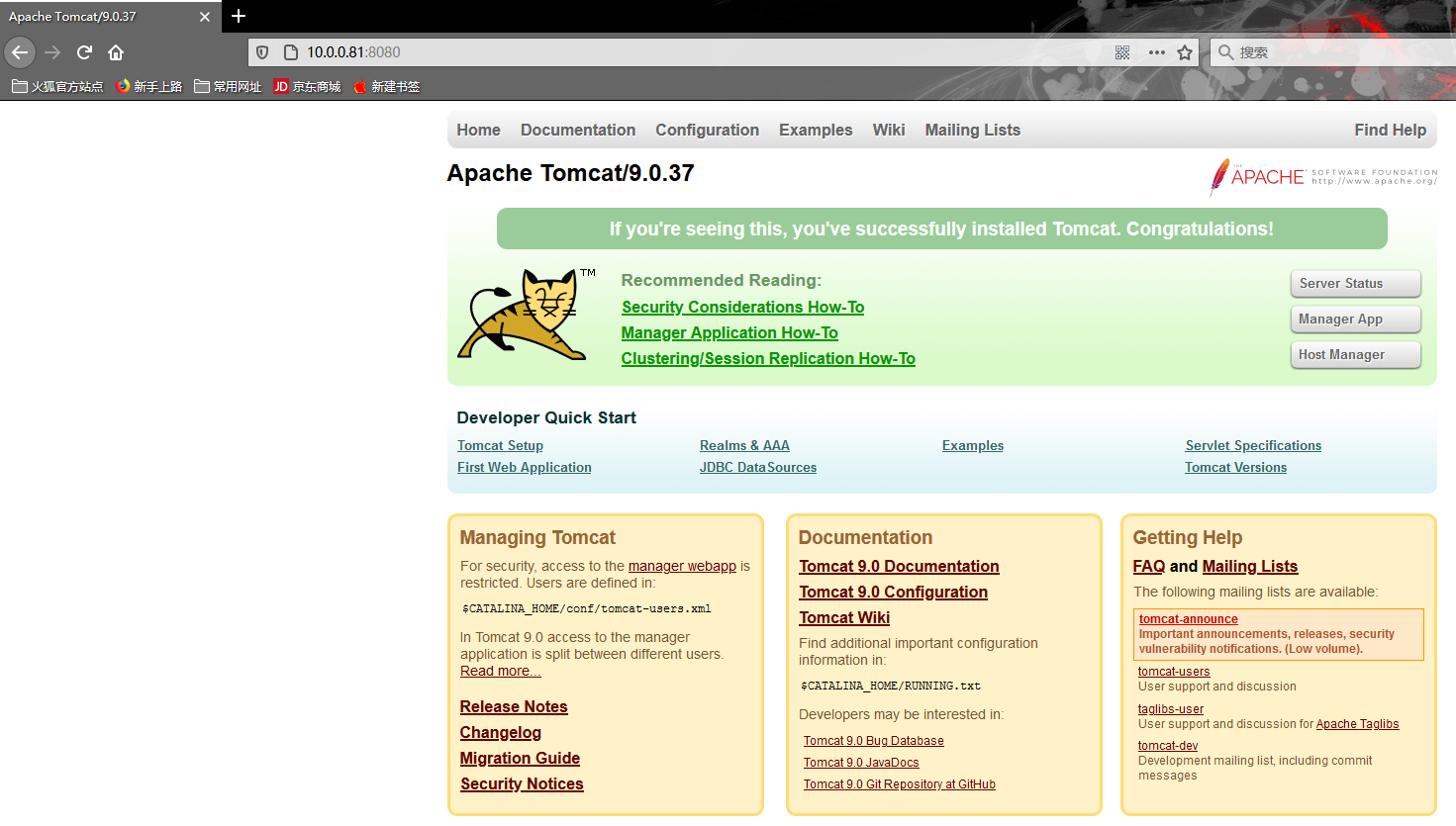Click the browser back arrow button
The image size is (1456, 826).
pos(20,52)
